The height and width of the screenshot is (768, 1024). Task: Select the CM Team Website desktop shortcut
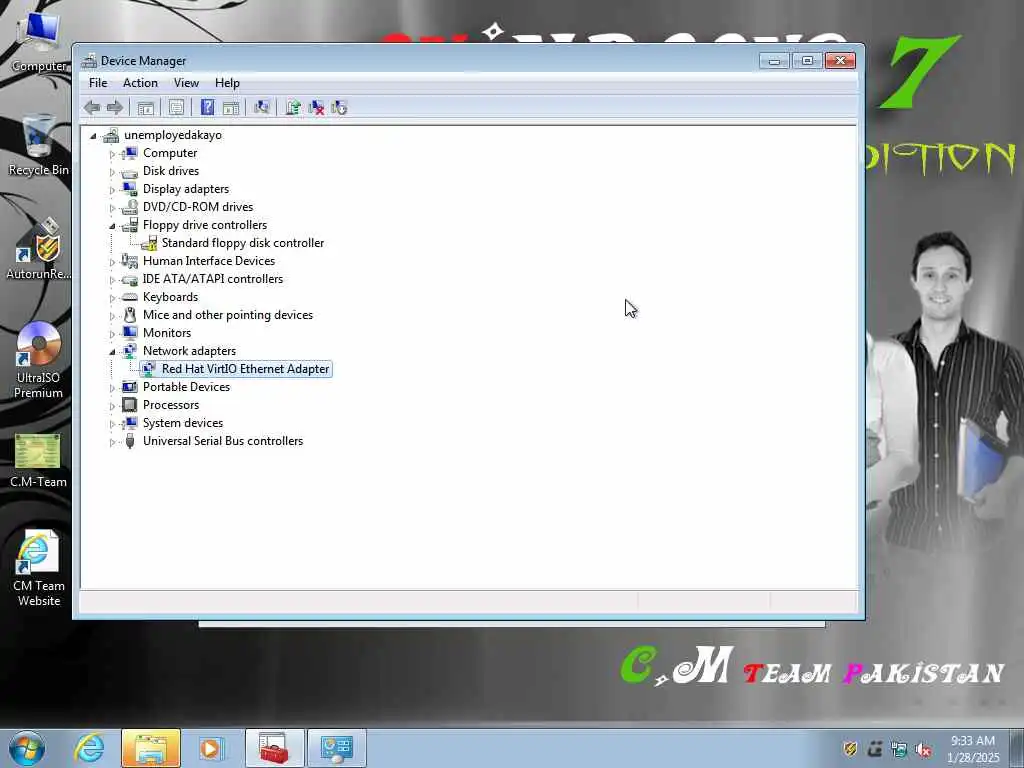(x=39, y=568)
